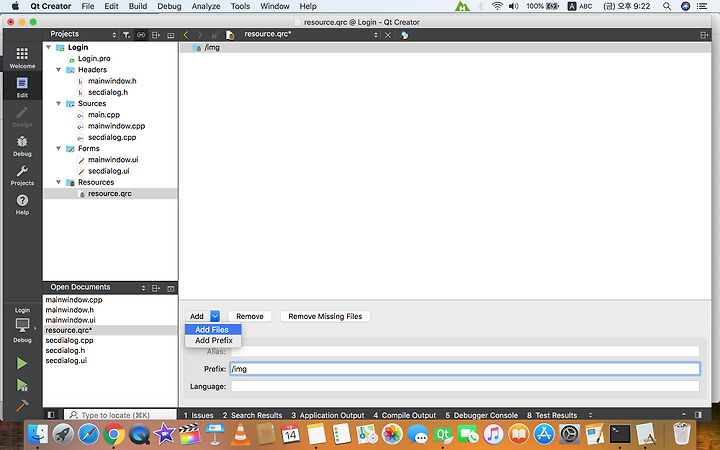Viewport: 720px width, 450px height.
Task: Click the Remove button
Action: [250, 316]
